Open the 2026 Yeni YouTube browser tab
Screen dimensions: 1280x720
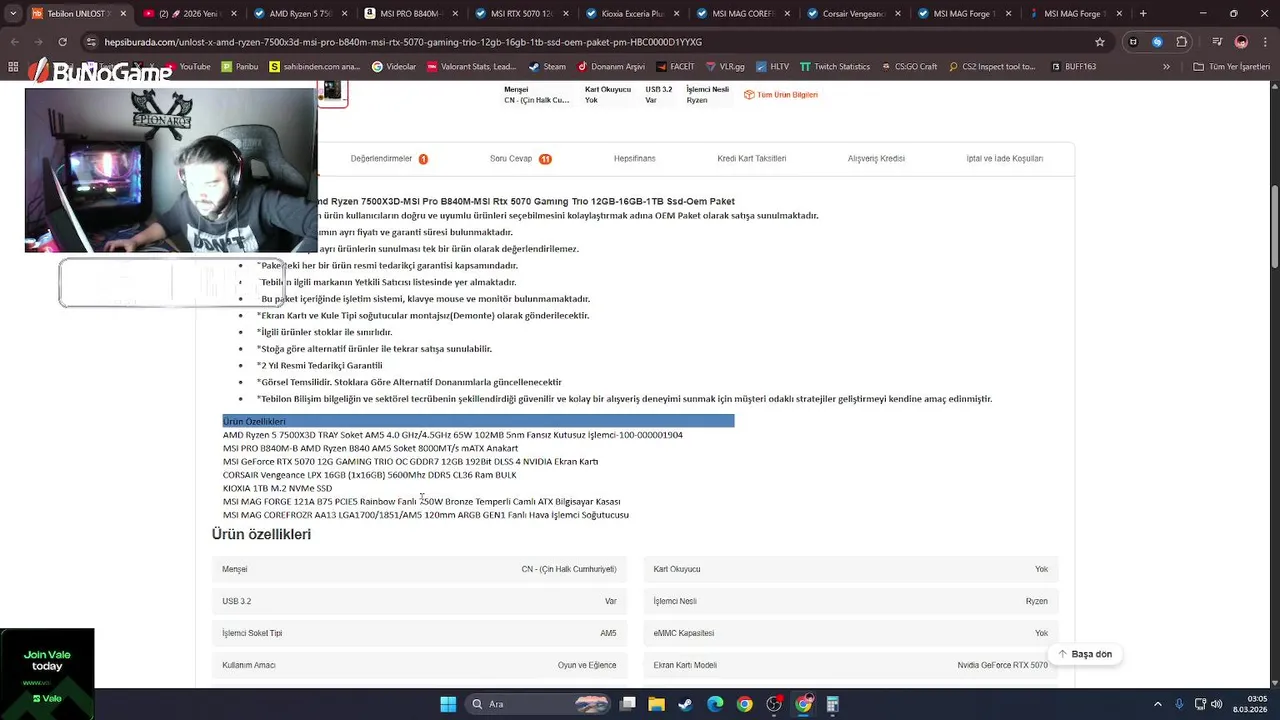tap(188, 14)
